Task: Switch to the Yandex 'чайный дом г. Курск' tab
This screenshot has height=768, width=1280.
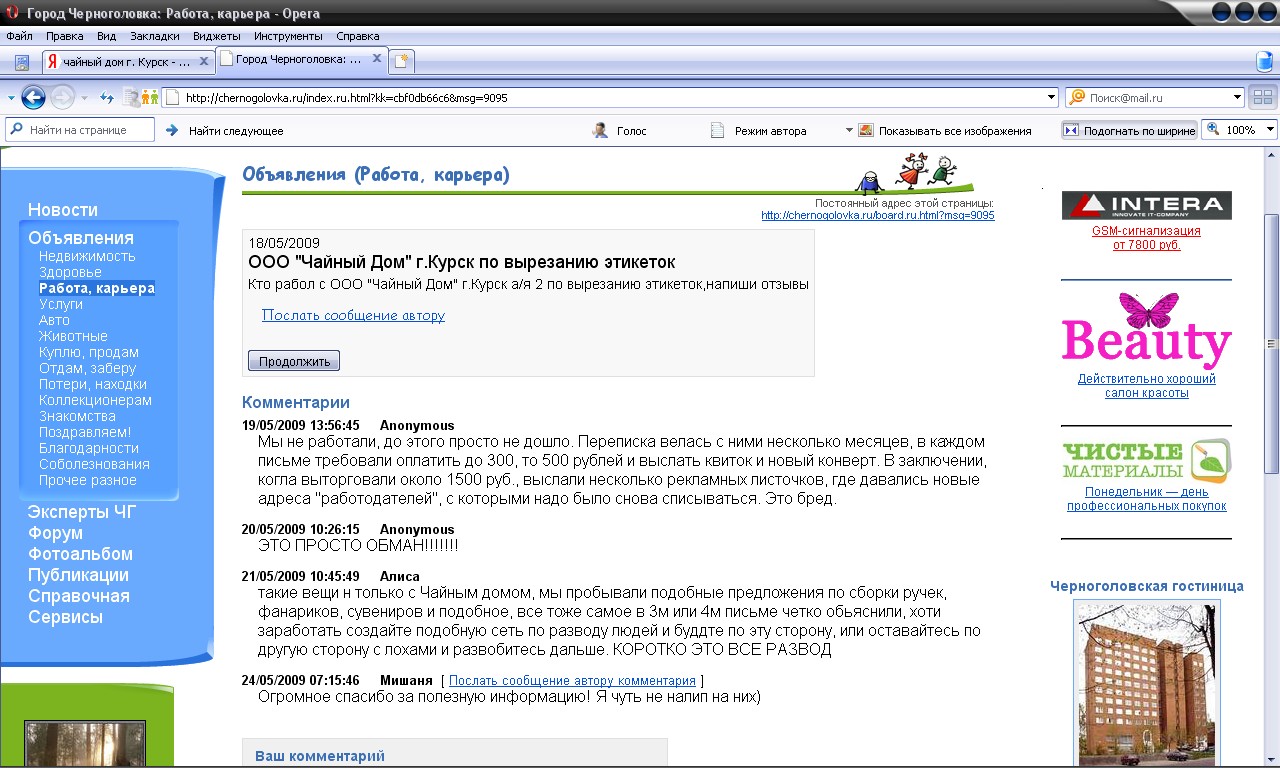Action: 125,61
